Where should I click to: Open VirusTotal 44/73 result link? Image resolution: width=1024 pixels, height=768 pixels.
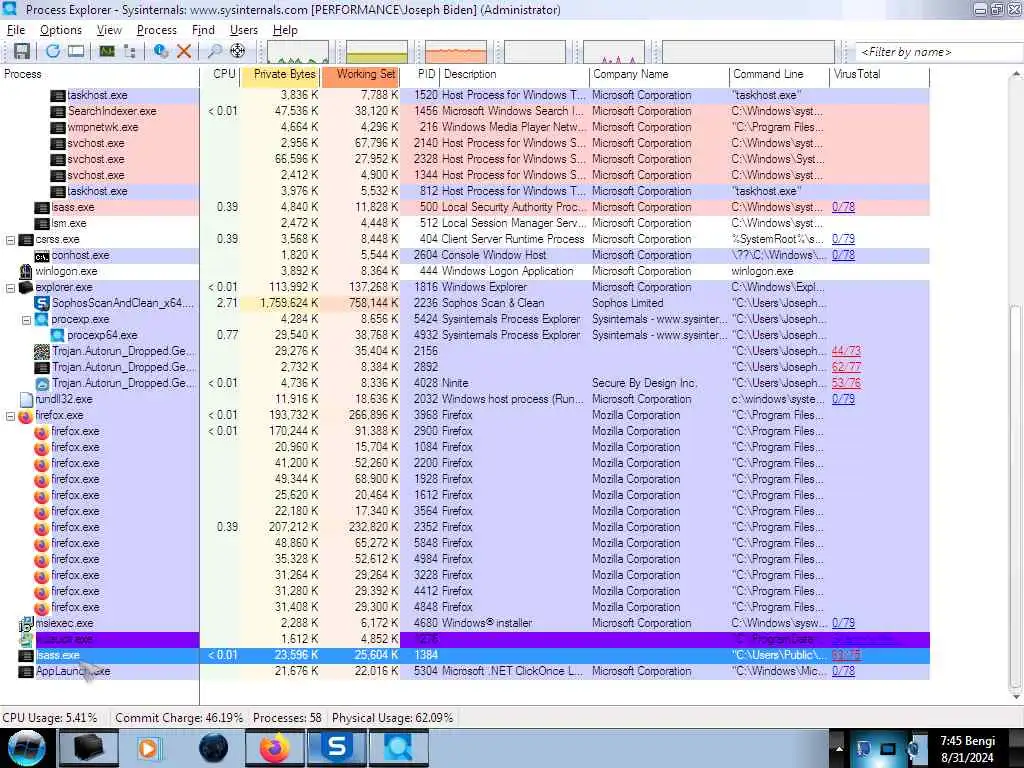[x=846, y=351]
